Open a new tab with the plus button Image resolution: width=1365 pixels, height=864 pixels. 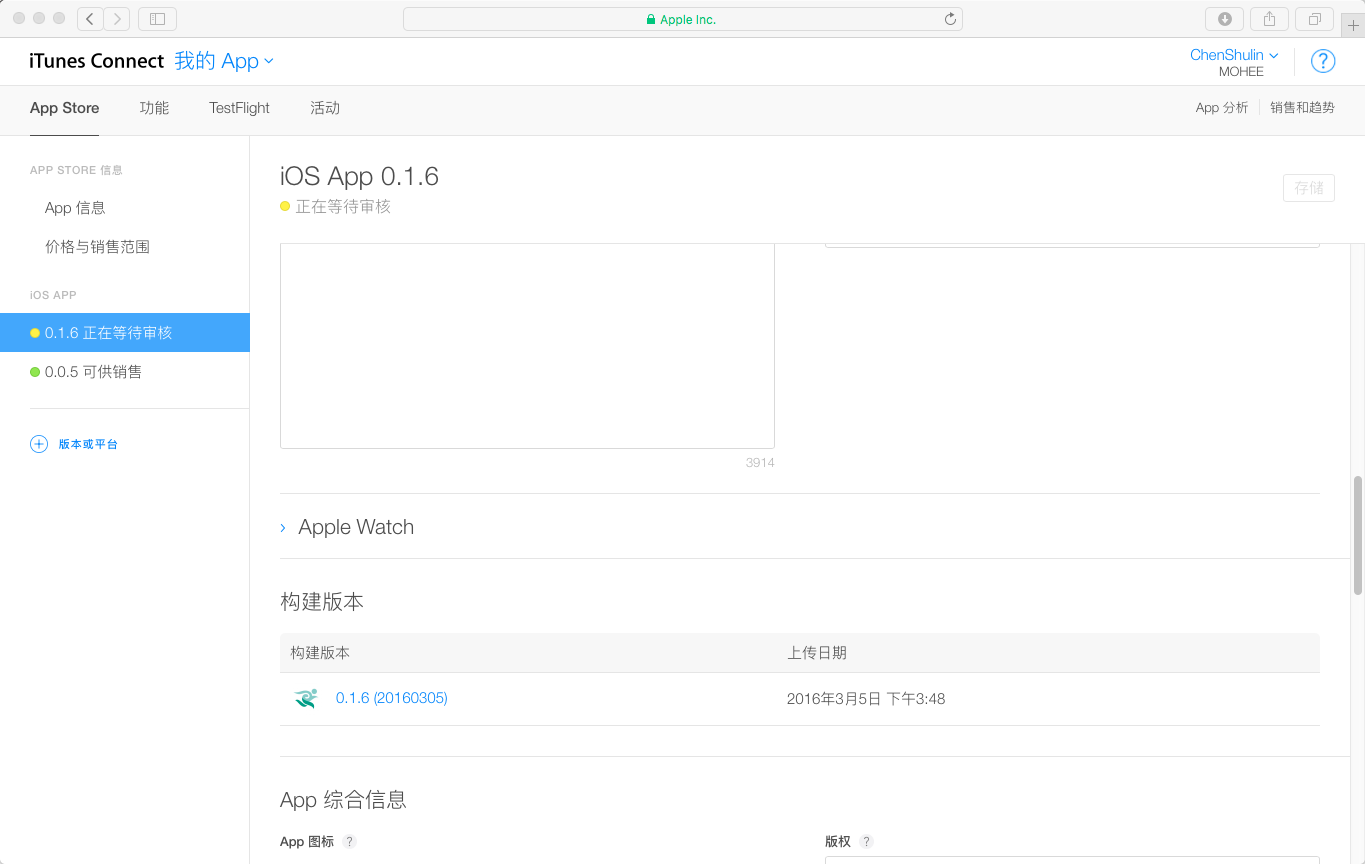tap(1353, 25)
